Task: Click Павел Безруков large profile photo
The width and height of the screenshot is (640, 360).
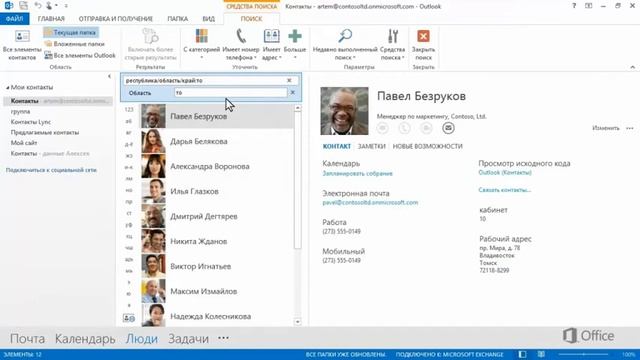Action: coord(344,111)
